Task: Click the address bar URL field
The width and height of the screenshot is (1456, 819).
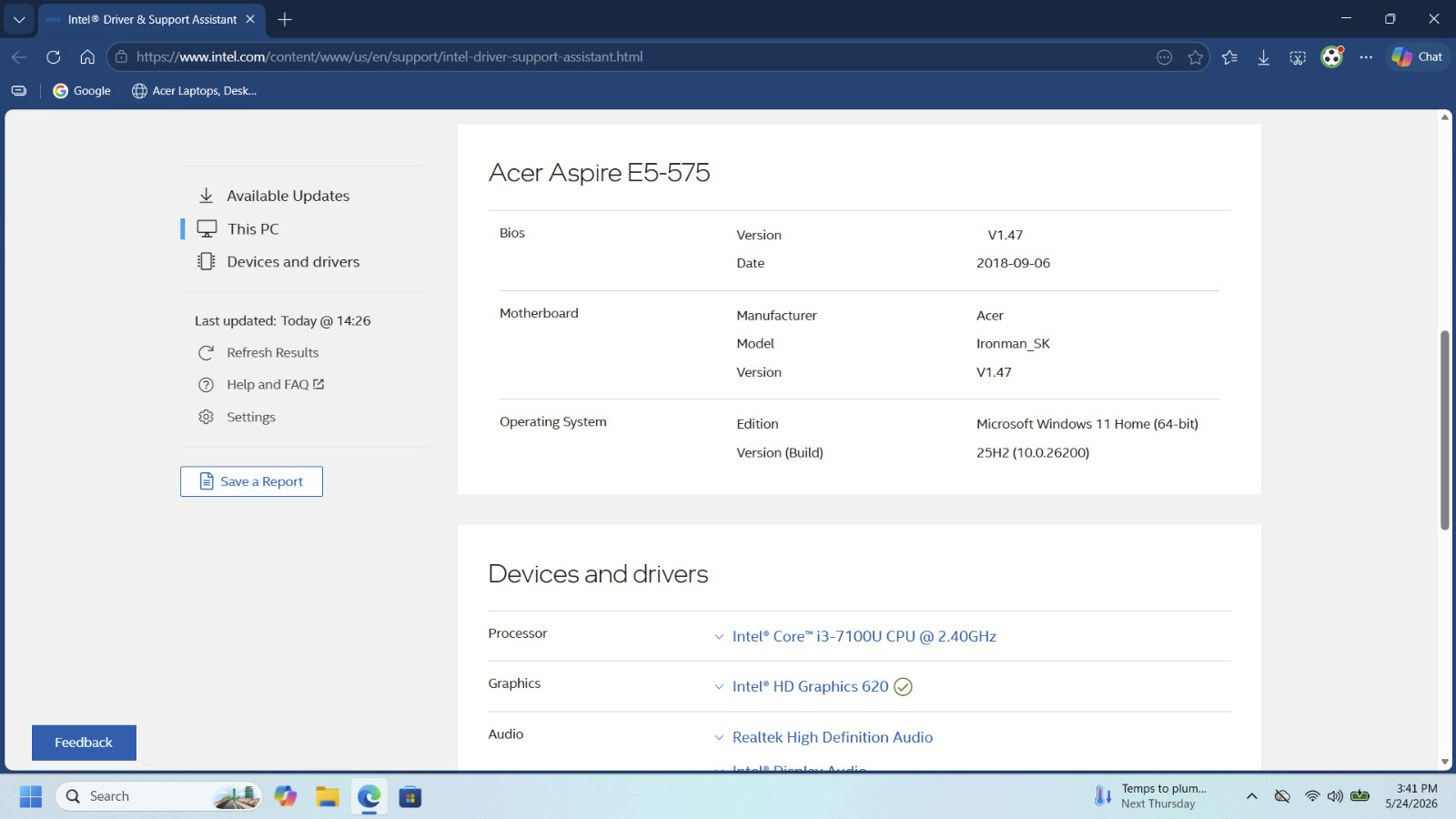Action: (637, 57)
